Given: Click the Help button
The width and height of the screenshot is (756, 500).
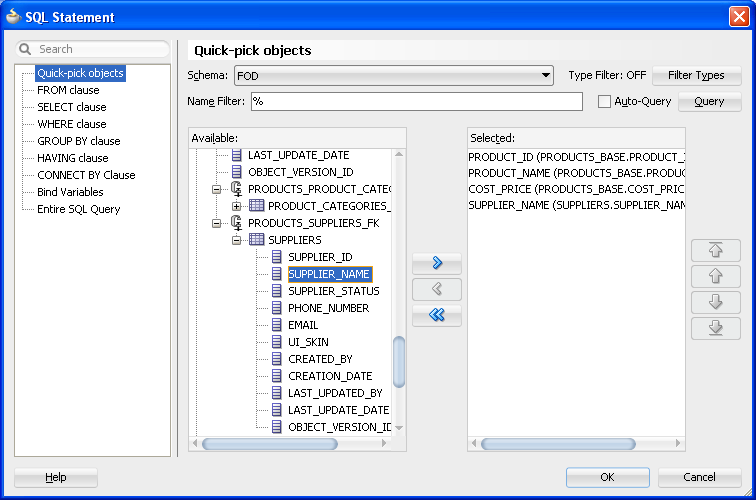Looking at the screenshot, I should click(56, 477).
